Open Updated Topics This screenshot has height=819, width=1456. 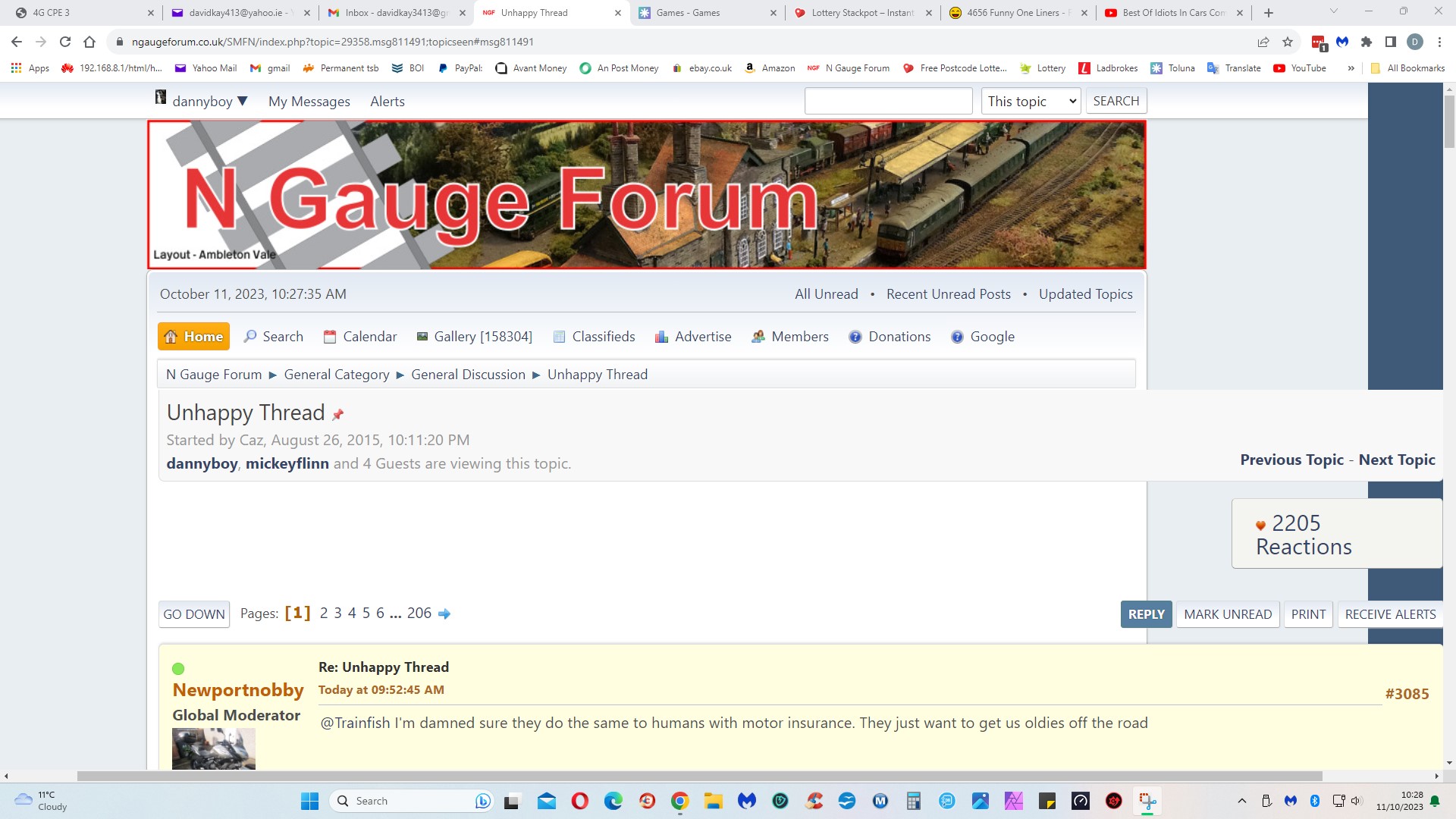pos(1086,294)
